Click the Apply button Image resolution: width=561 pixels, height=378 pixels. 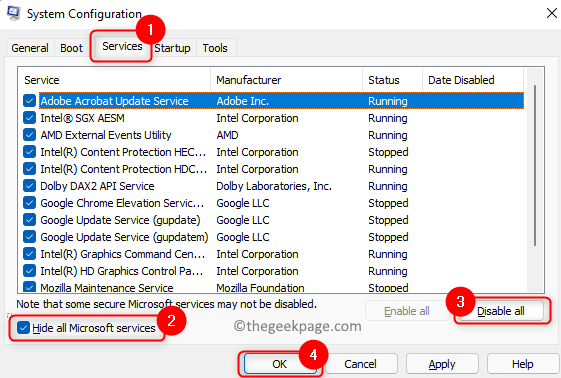[442, 364]
